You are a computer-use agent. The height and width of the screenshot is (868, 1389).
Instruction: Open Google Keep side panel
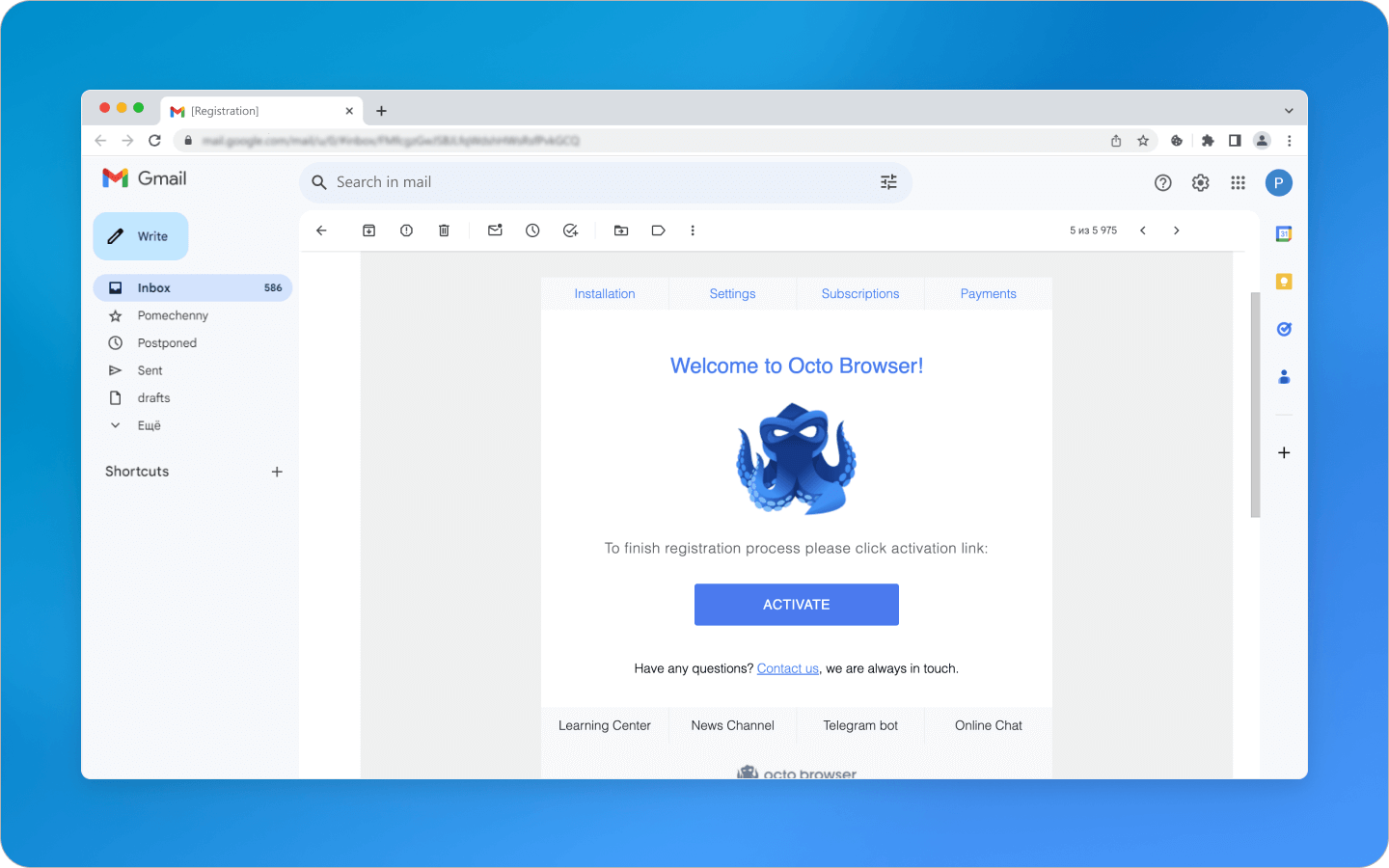point(1283,281)
